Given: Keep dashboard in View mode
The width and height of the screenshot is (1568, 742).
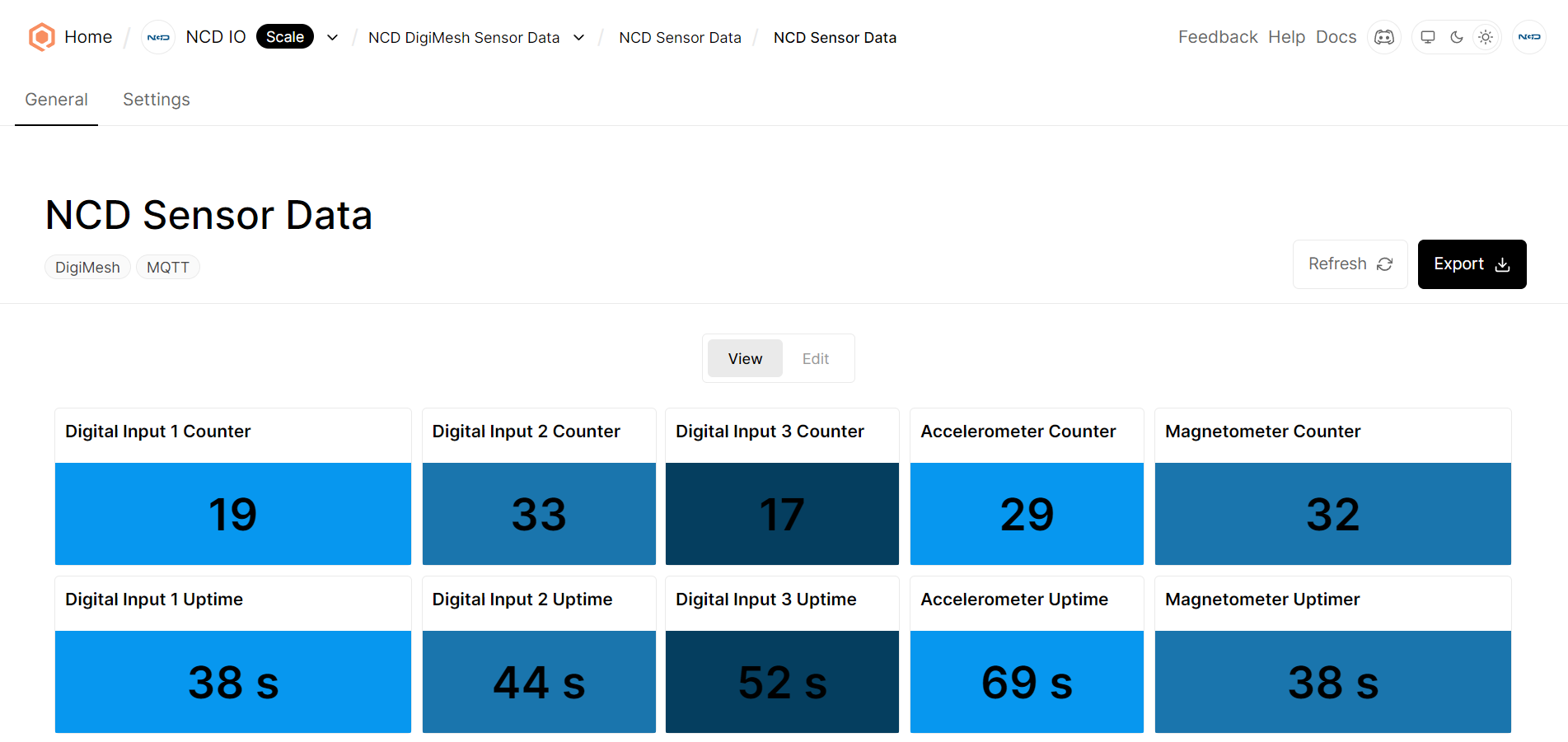Looking at the screenshot, I should 744,358.
